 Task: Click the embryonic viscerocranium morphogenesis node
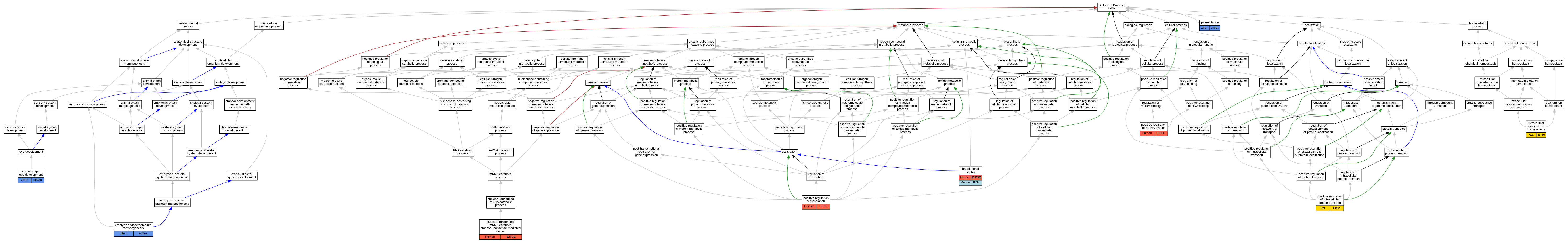133,229
